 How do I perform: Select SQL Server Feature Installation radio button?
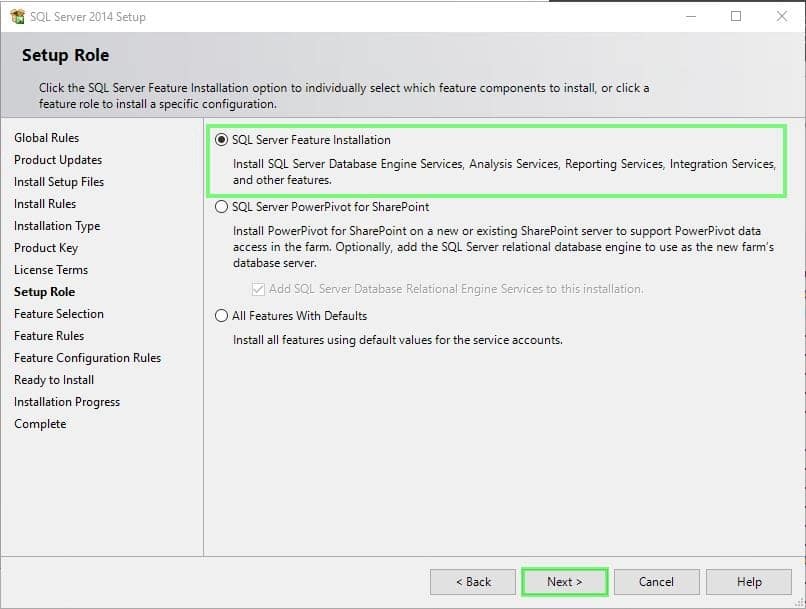click(221, 140)
